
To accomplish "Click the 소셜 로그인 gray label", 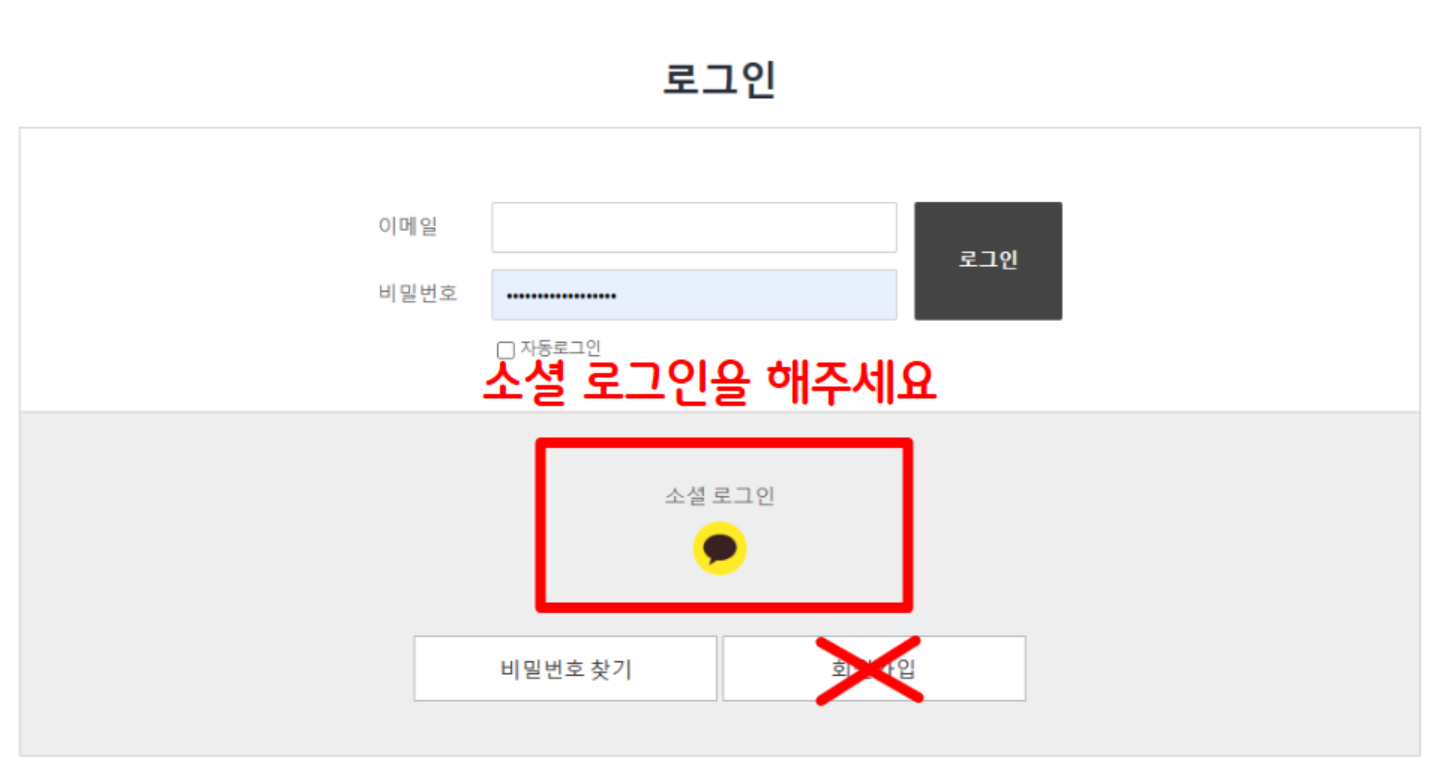I will tap(720, 496).
